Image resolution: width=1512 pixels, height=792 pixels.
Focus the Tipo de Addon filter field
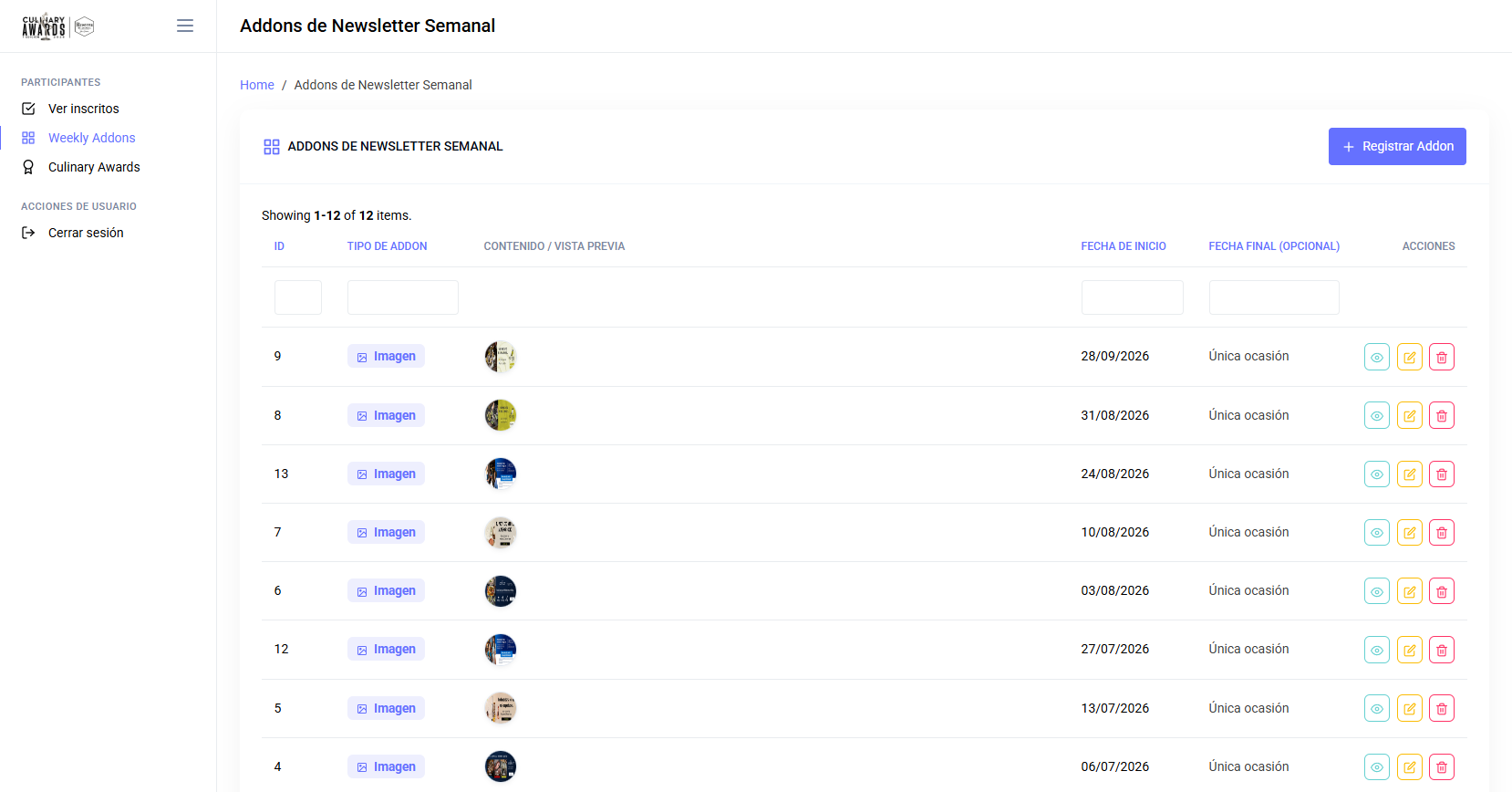[403, 297]
